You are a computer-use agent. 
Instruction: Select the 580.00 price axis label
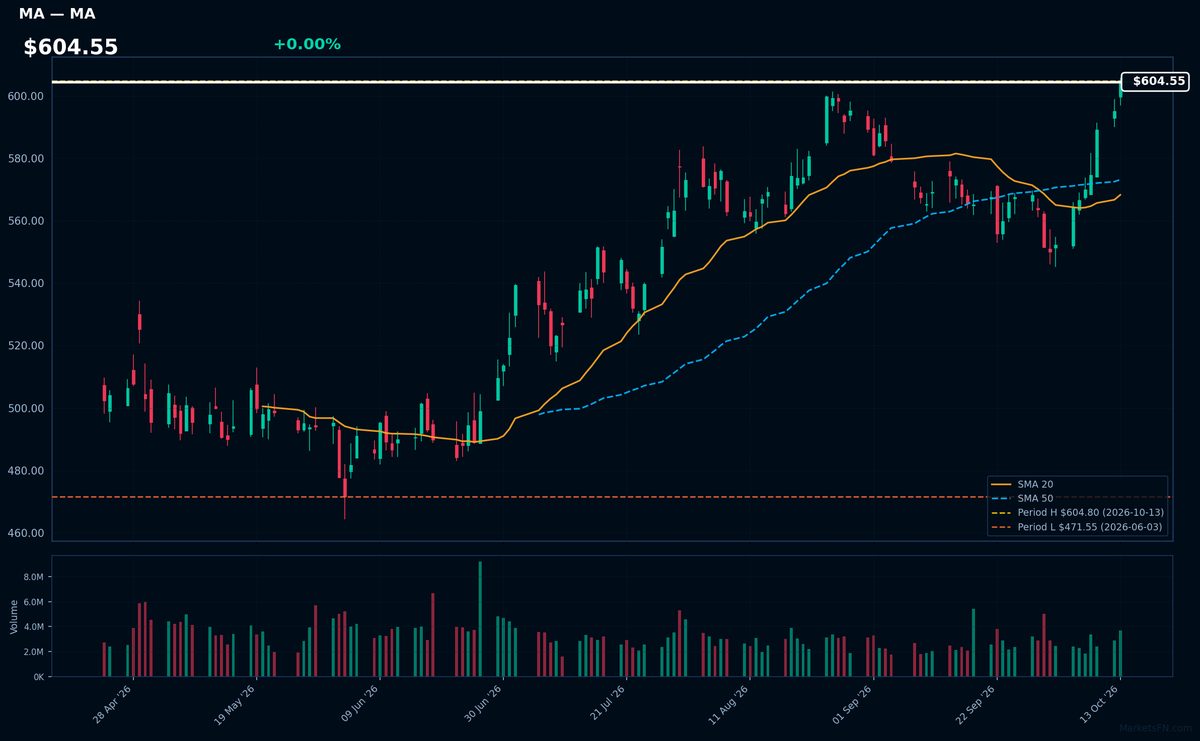[x=25, y=159]
